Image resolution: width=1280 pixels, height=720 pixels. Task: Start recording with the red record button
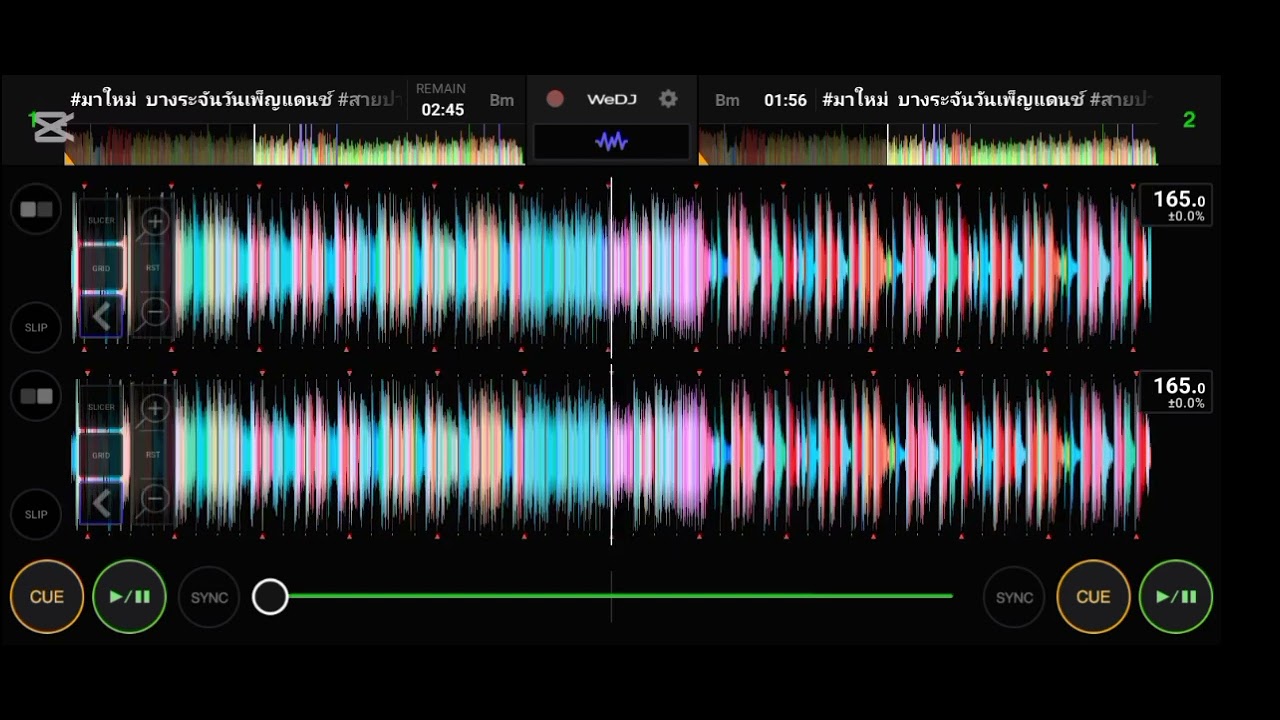(555, 99)
